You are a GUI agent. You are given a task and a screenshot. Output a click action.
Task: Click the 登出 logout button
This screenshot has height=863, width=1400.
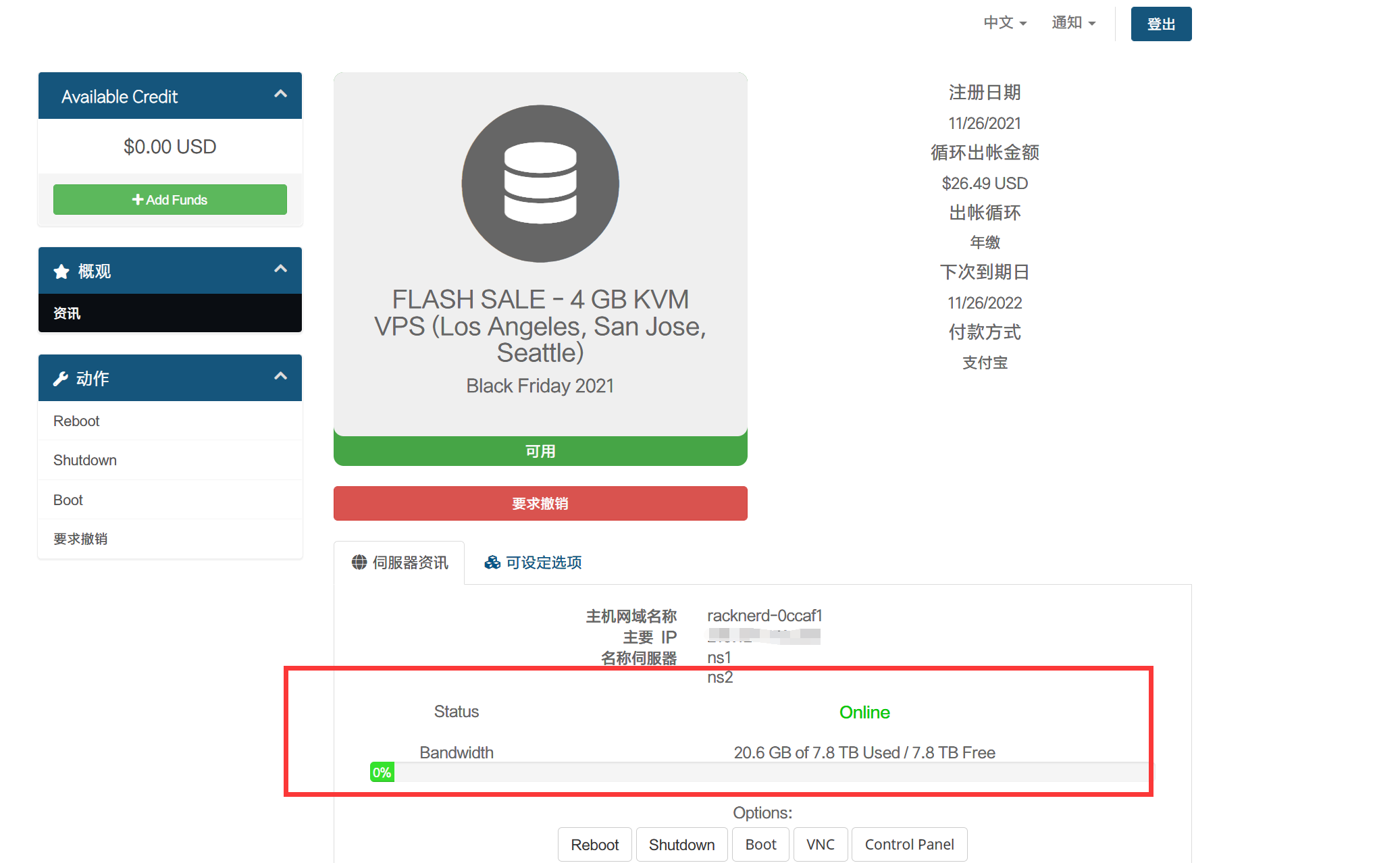point(1161,24)
